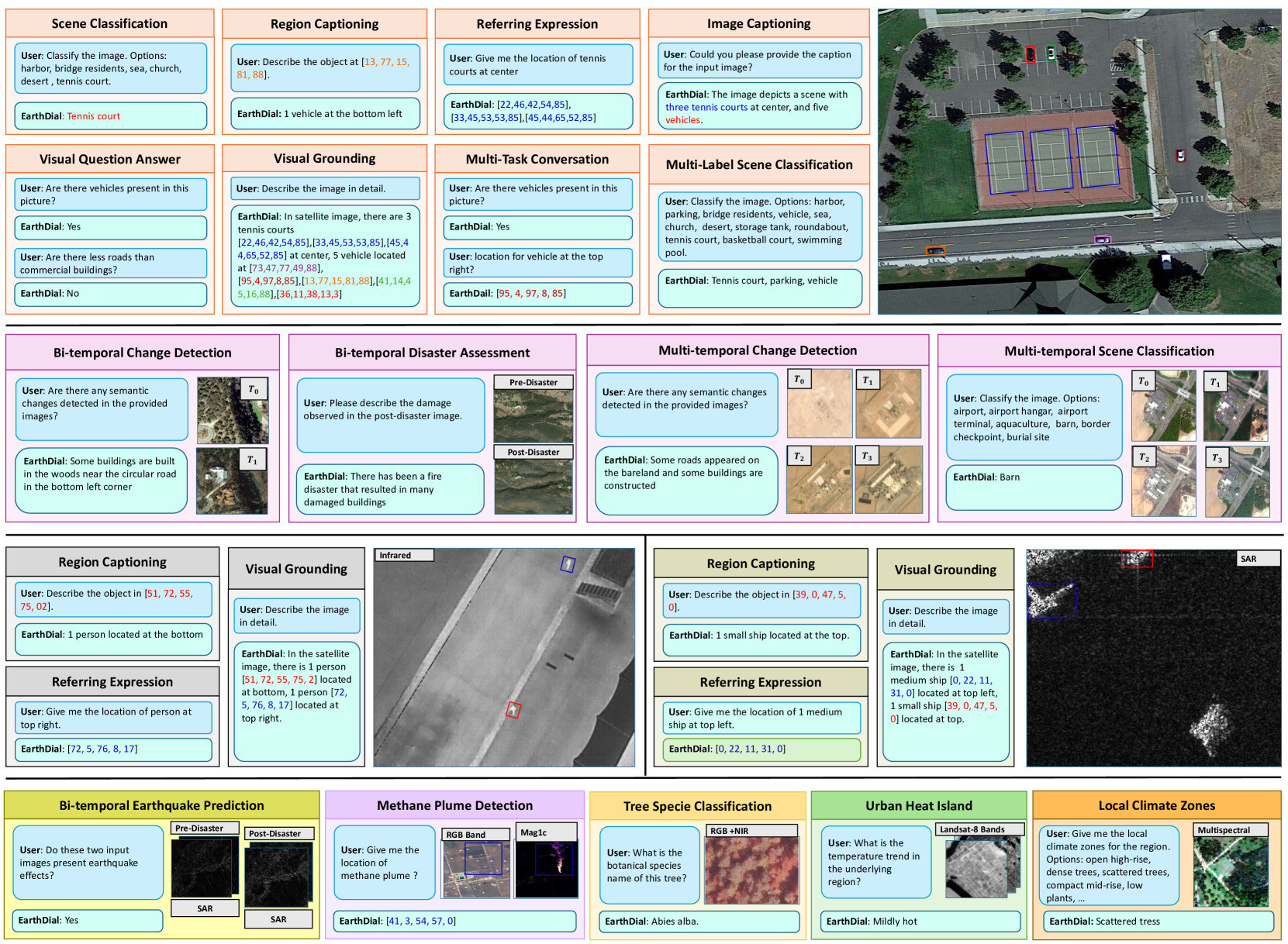Image resolution: width=1288 pixels, height=944 pixels.
Task: Click the Post-Disaster image in Disaster Assessment
Action: coord(534,487)
